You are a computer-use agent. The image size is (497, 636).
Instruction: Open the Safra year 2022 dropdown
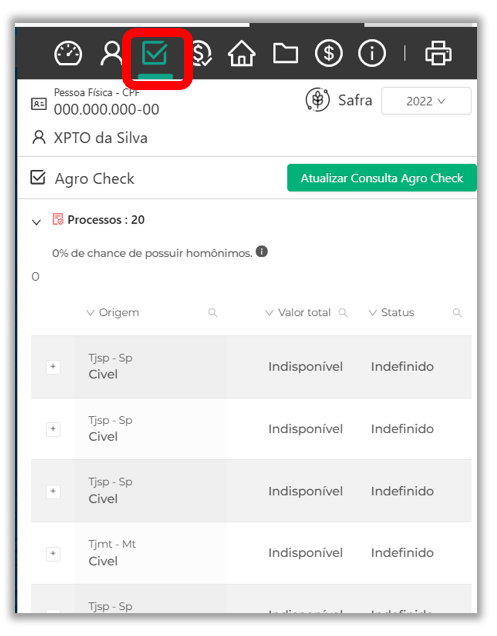pos(426,101)
